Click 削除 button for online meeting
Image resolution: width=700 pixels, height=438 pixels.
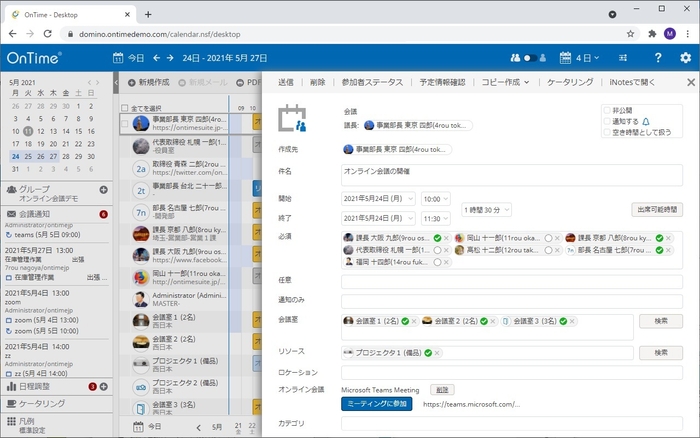tap(442, 390)
